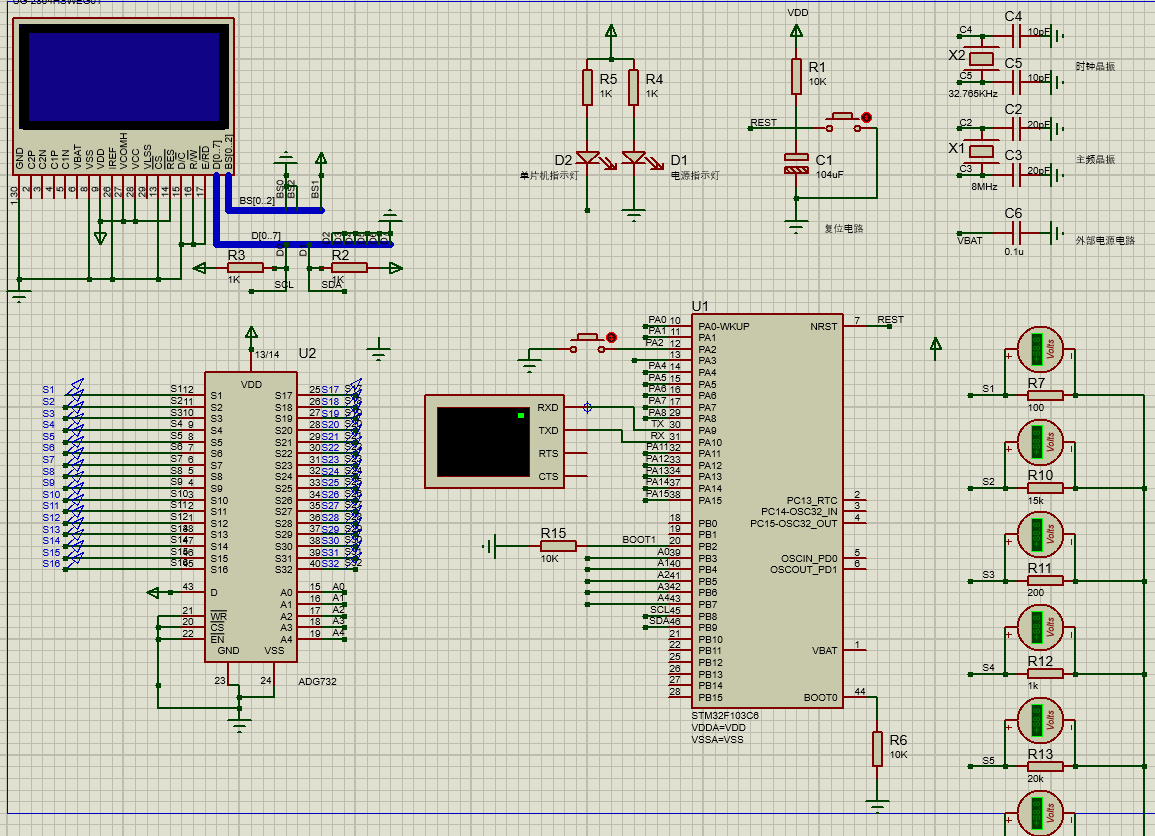Select resistor R11 symbol
Image resolution: width=1155 pixels, height=836 pixels.
coord(1045,580)
